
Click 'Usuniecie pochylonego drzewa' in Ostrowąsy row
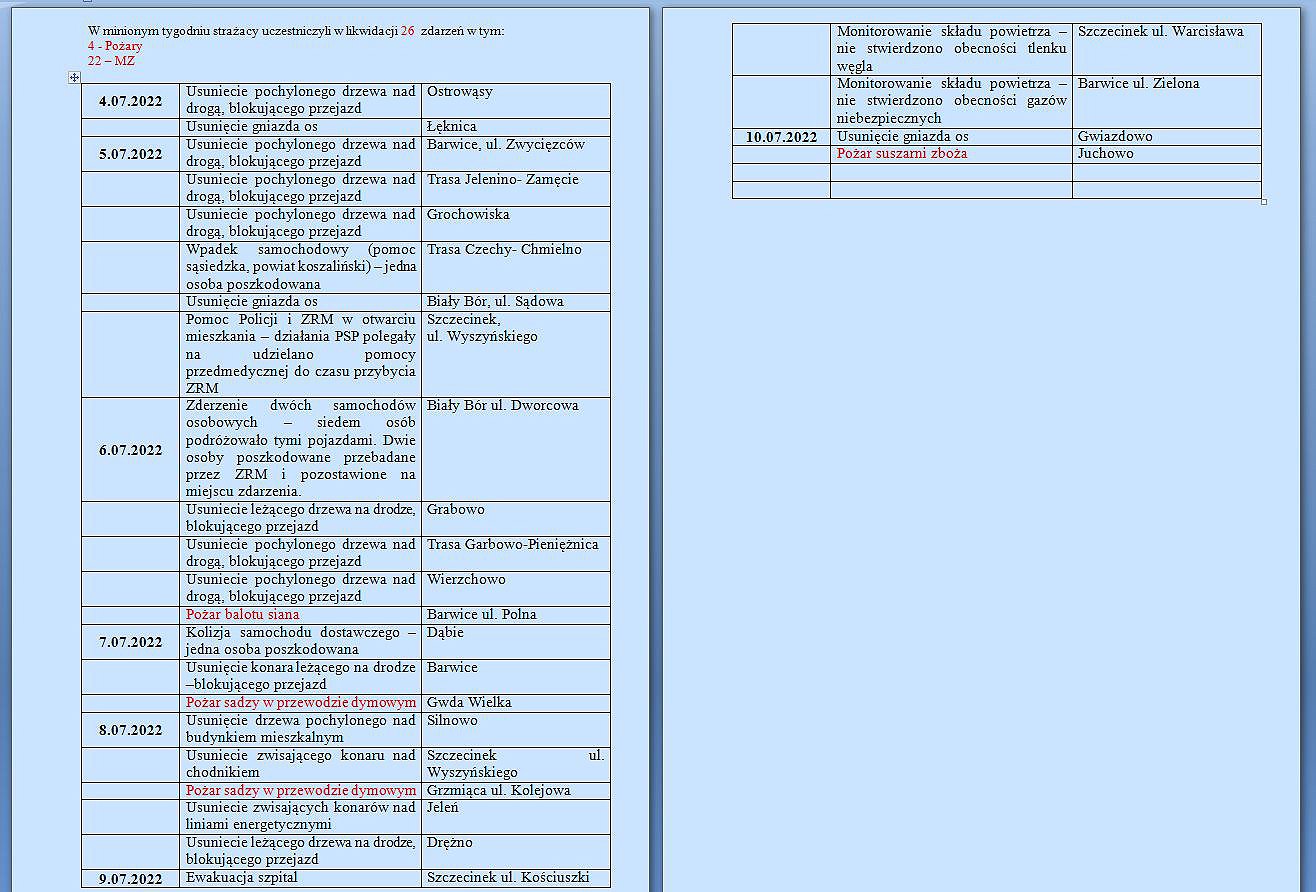(301, 101)
